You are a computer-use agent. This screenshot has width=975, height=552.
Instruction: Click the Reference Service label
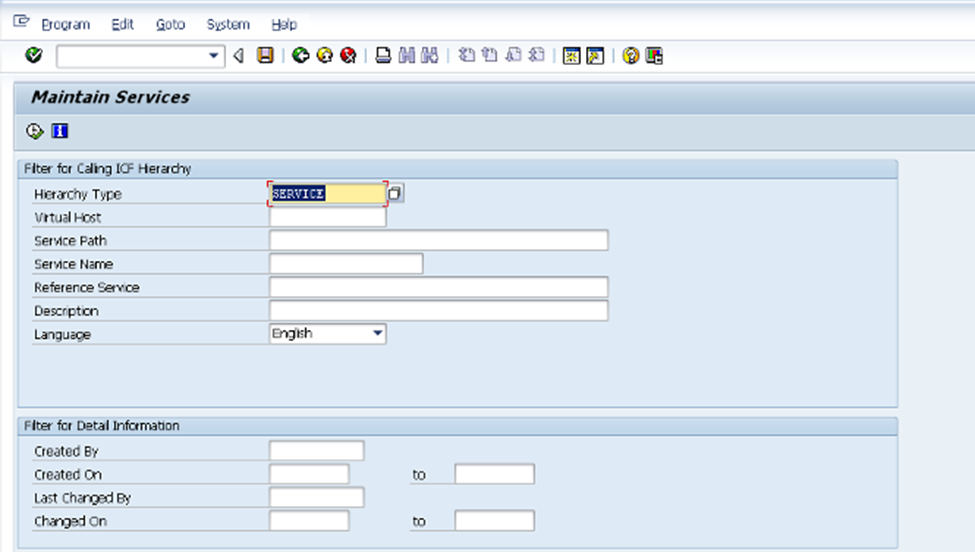87,288
